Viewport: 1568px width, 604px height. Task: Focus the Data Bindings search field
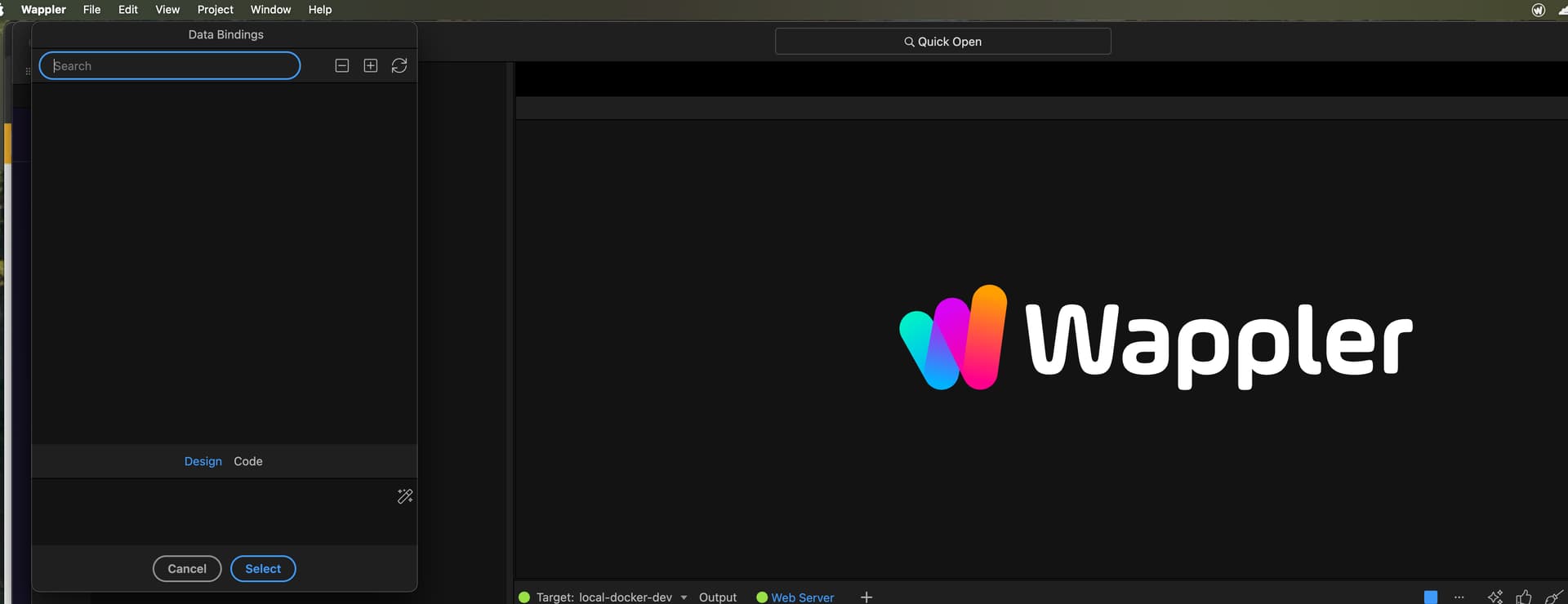(x=170, y=66)
